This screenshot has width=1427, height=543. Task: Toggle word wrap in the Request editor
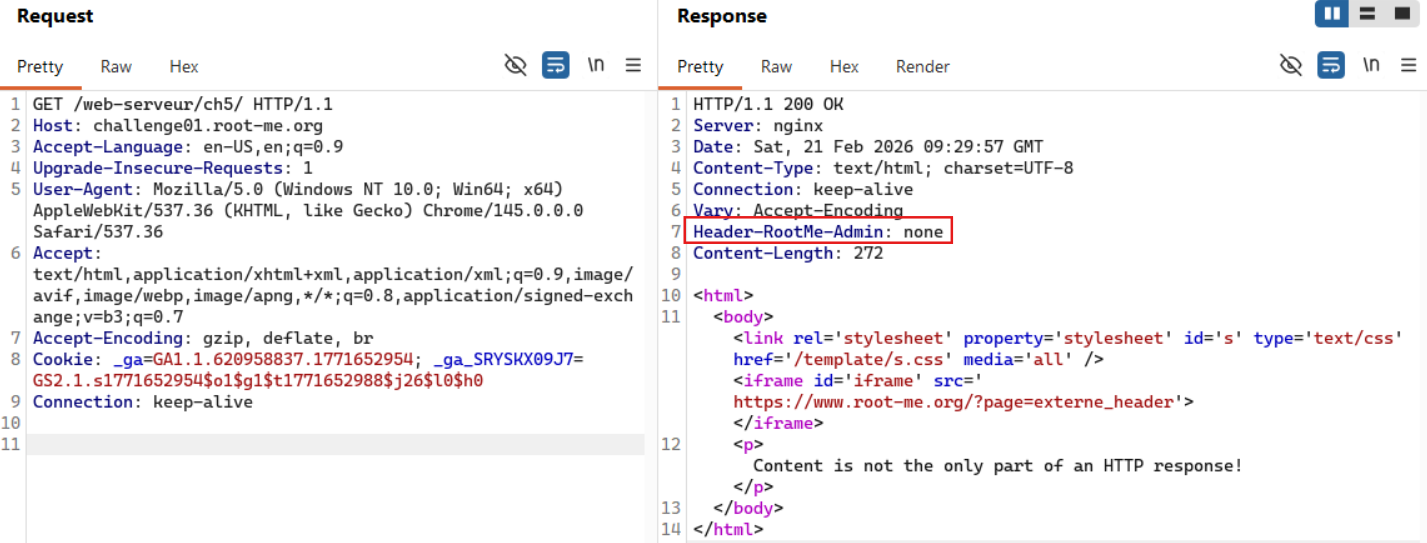tap(556, 66)
